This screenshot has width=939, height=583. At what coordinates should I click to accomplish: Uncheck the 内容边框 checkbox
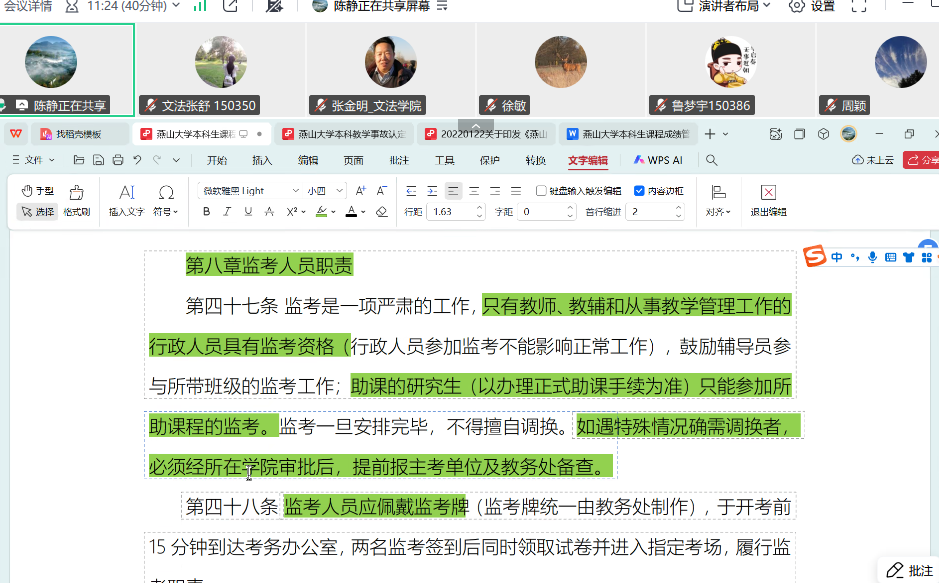tap(639, 190)
